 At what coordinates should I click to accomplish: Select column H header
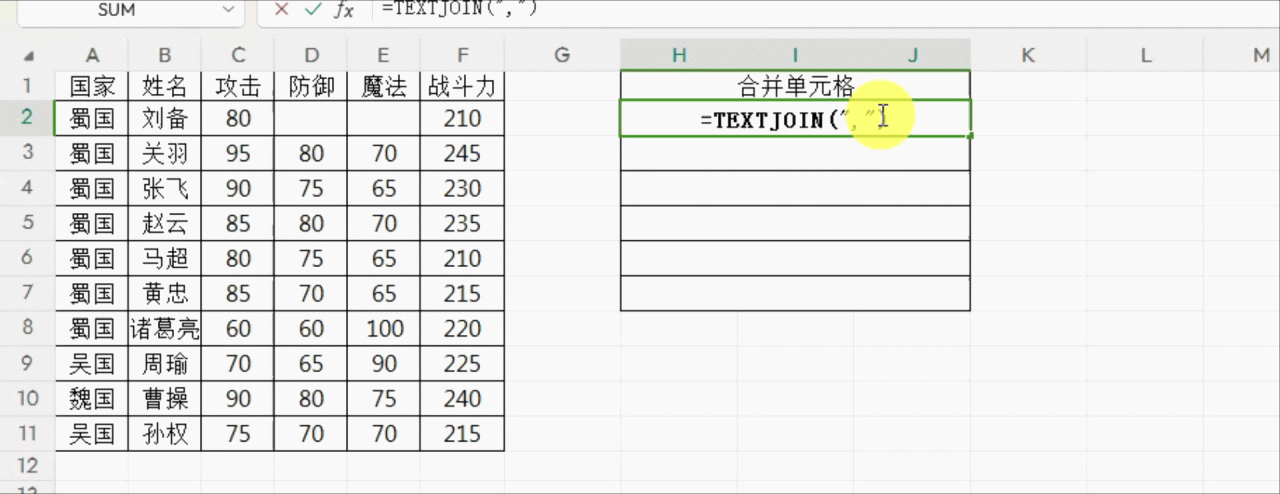tap(679, 55)
